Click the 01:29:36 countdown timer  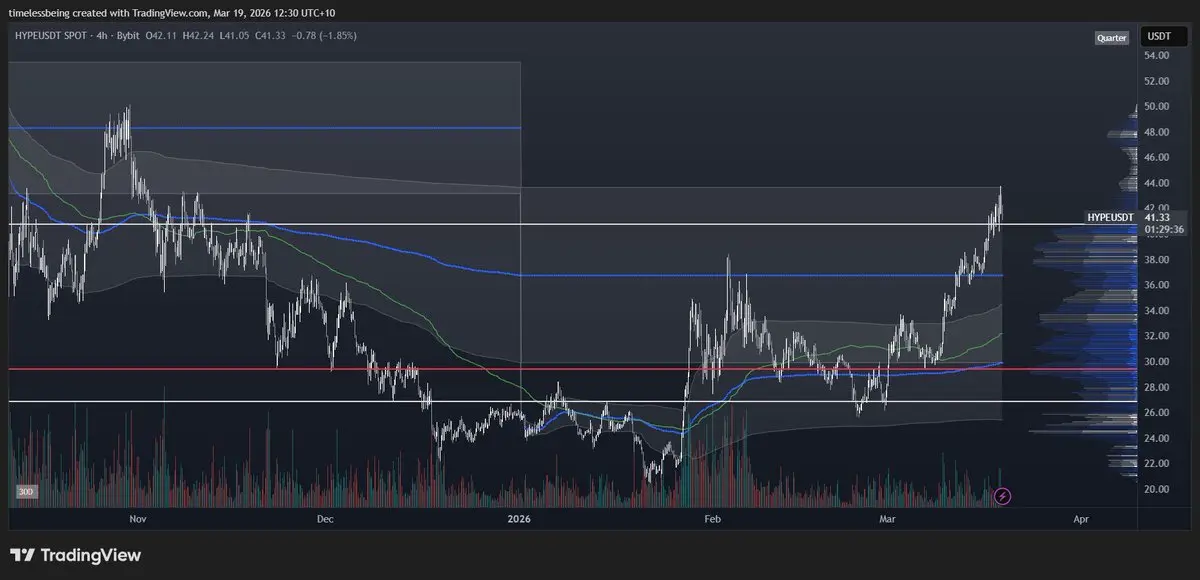tap(1164, 229)
